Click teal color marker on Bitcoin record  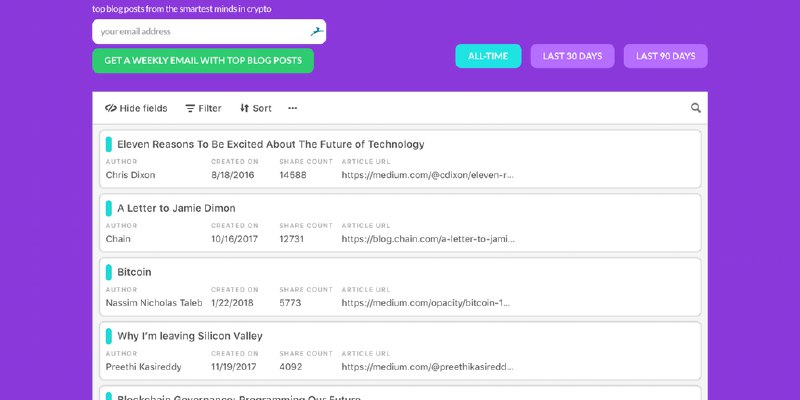pyautogui.click(x=109, y=272)
